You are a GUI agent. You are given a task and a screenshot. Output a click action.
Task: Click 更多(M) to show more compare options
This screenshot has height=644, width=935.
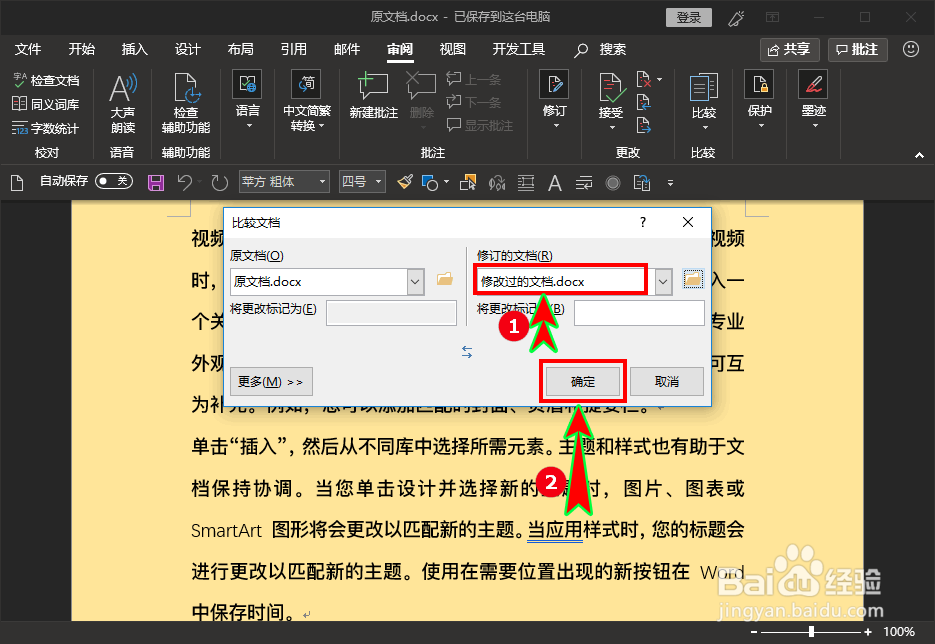pos(272,381)
